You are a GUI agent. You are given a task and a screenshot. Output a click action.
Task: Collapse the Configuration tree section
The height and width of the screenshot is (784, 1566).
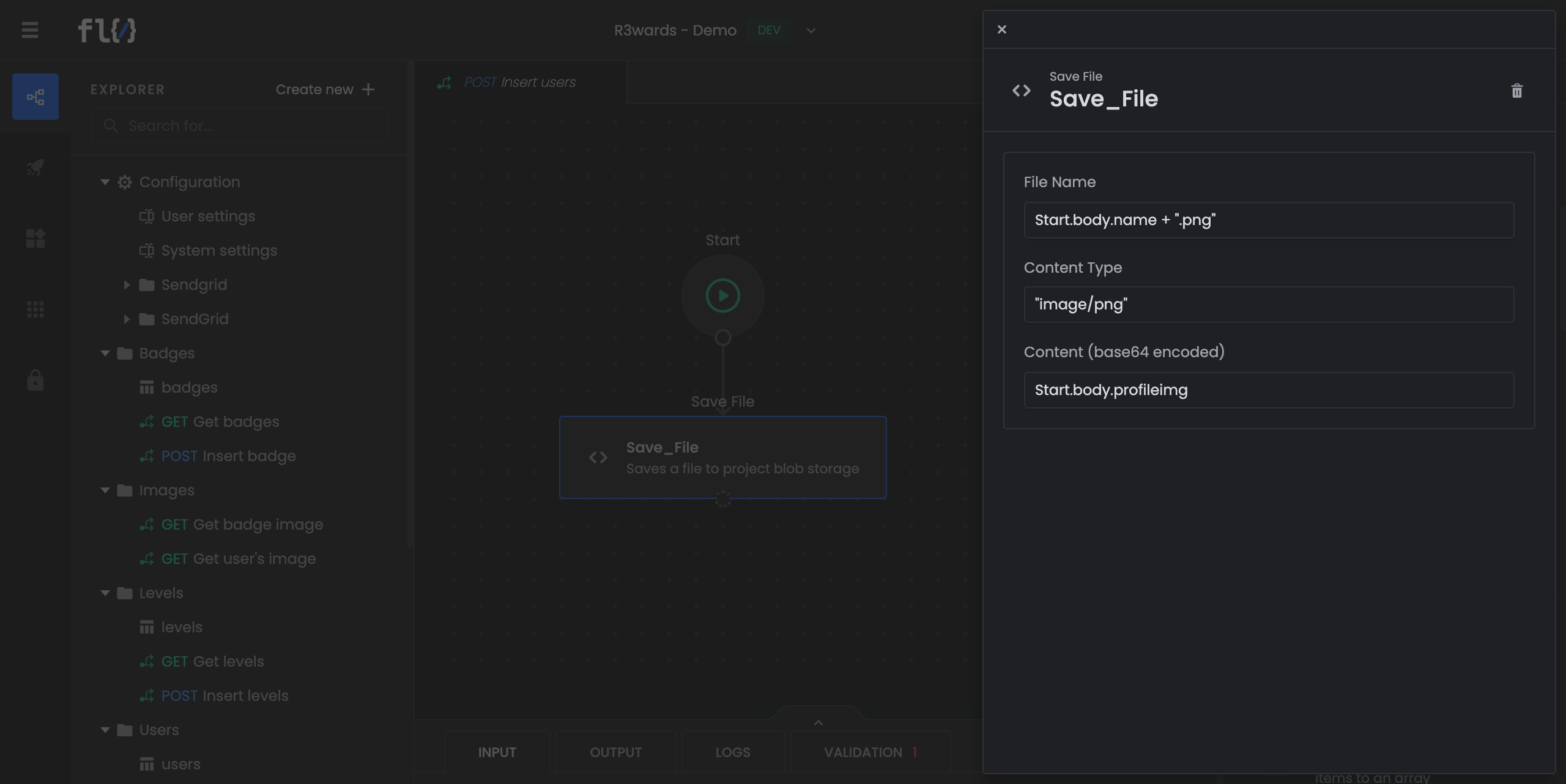coord(105,182)
